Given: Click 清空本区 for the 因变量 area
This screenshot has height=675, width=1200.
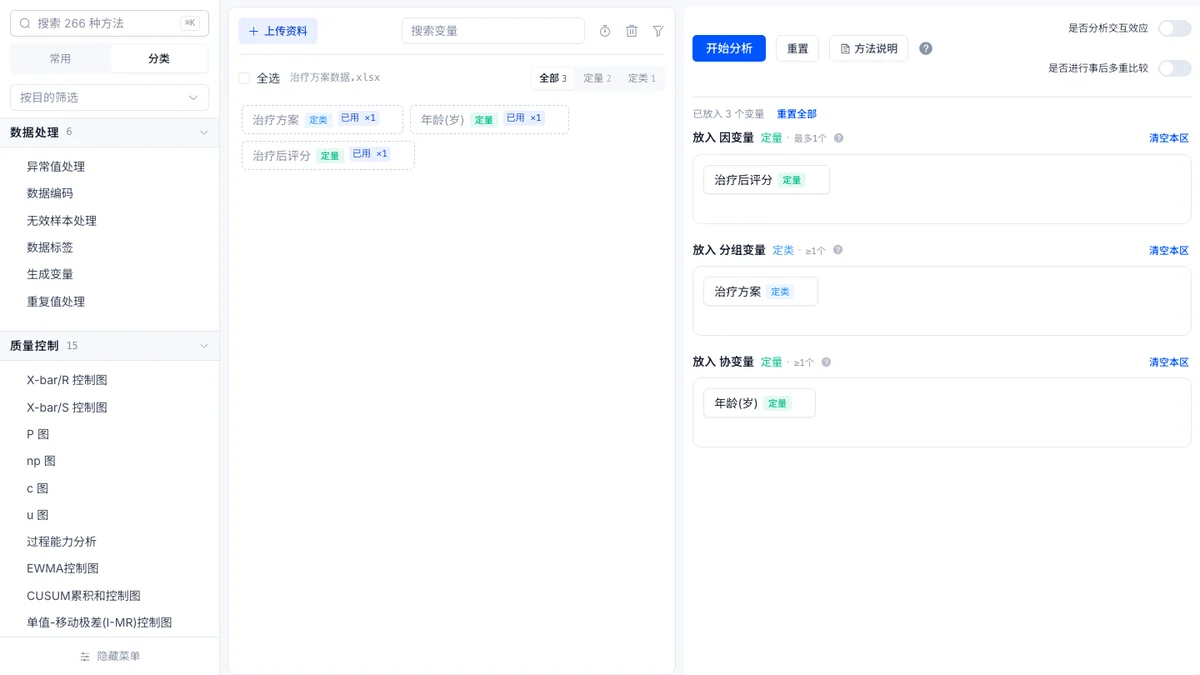Looking at the screenshot, I should point(1169,138).
